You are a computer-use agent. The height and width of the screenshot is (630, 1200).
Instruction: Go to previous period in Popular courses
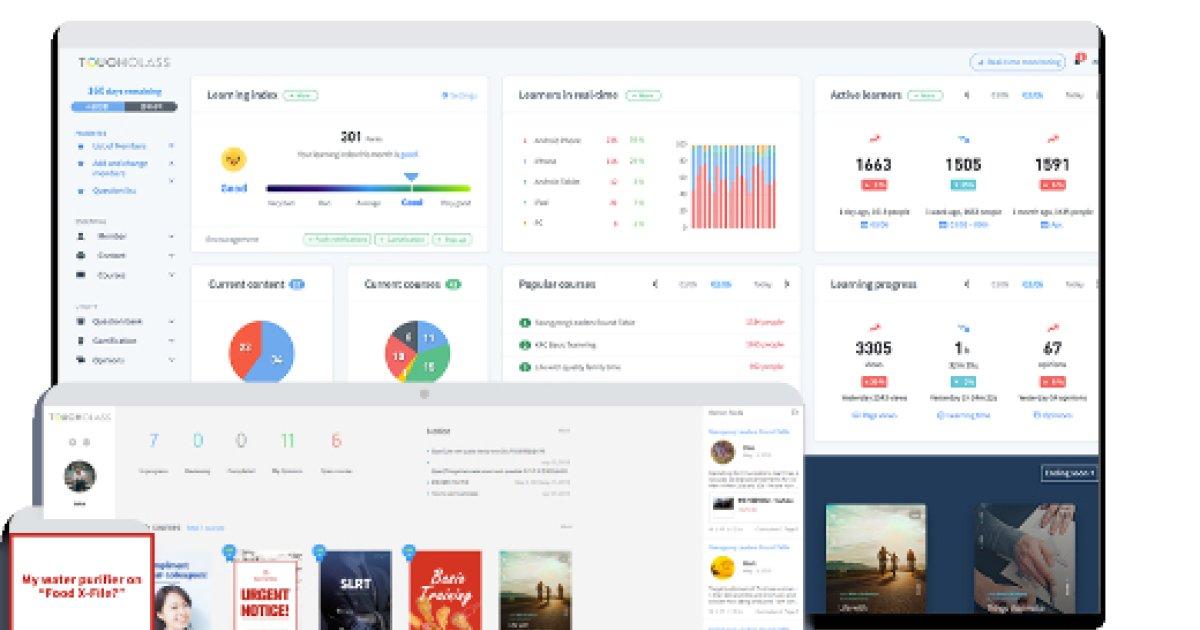tap(655, 284)
